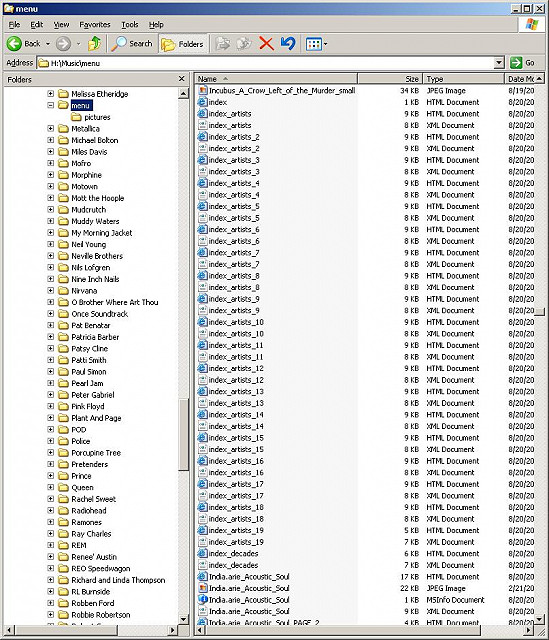This screenshot has height=640, width=549.
Task: Select the Robbie Robertson folder
Action: tap(101, 615)
